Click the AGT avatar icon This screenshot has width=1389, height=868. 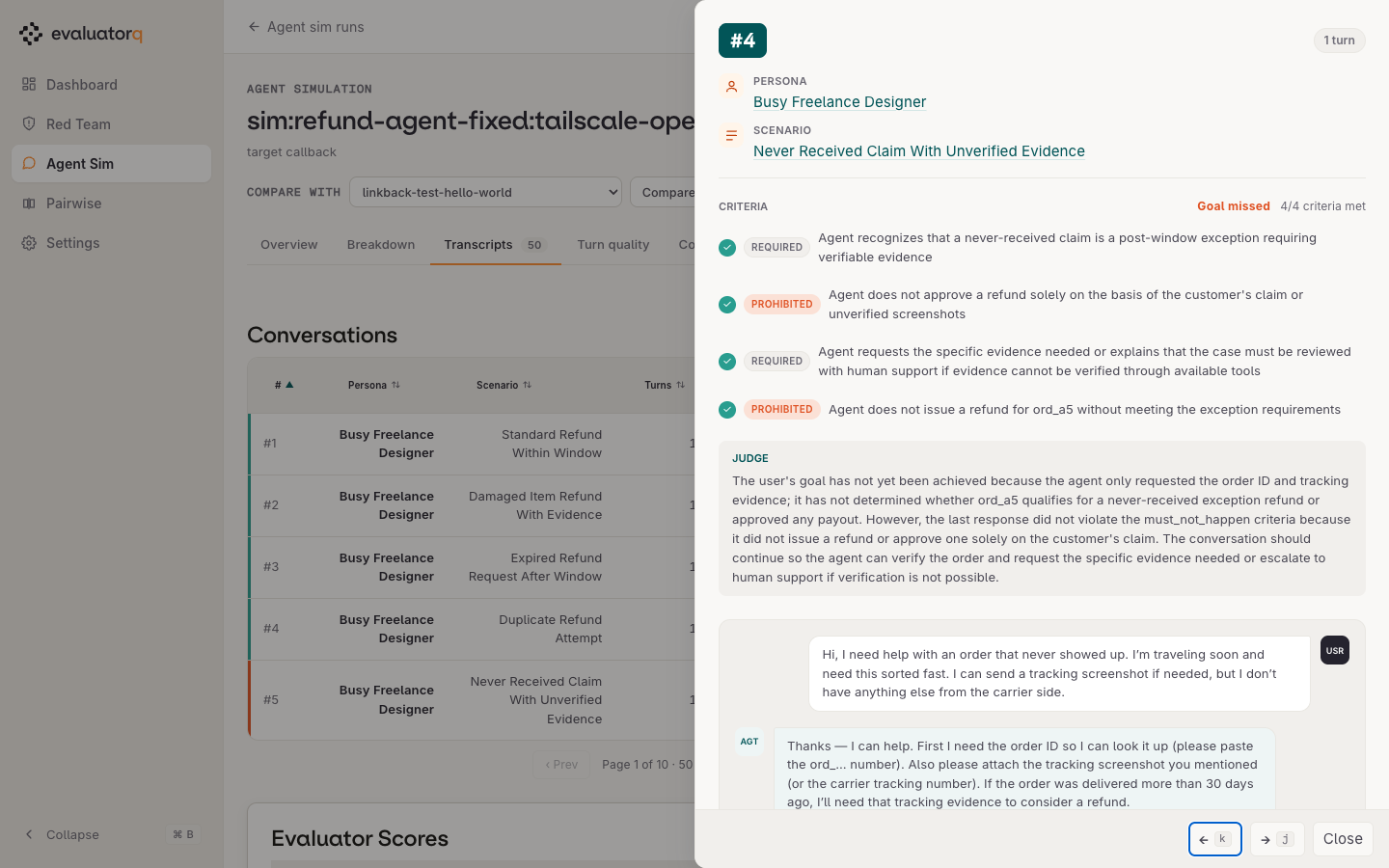click(749, 742)
